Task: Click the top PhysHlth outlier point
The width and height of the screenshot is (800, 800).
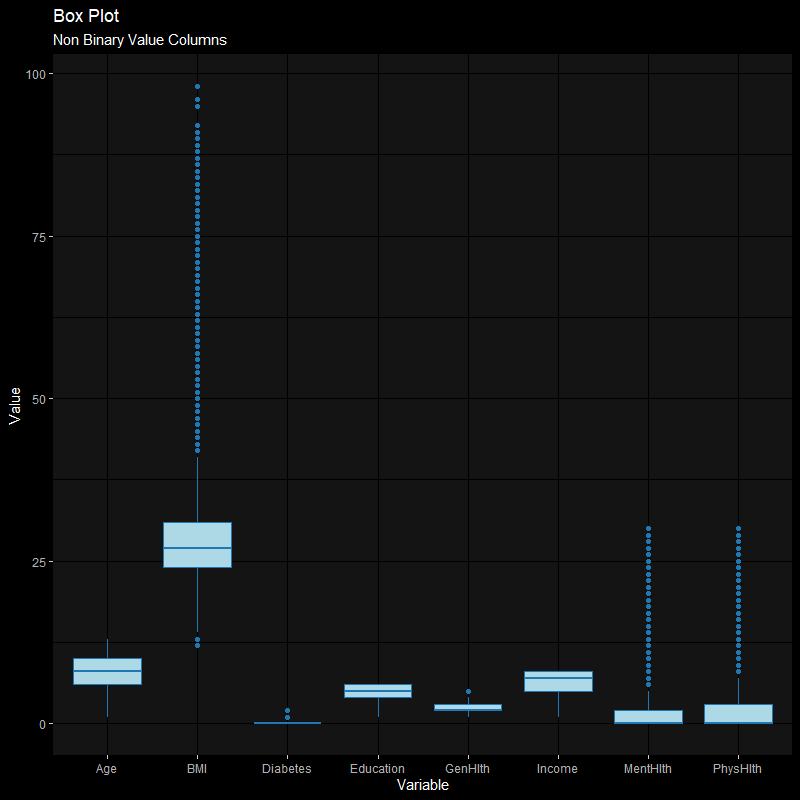Action: pos(738,529)
